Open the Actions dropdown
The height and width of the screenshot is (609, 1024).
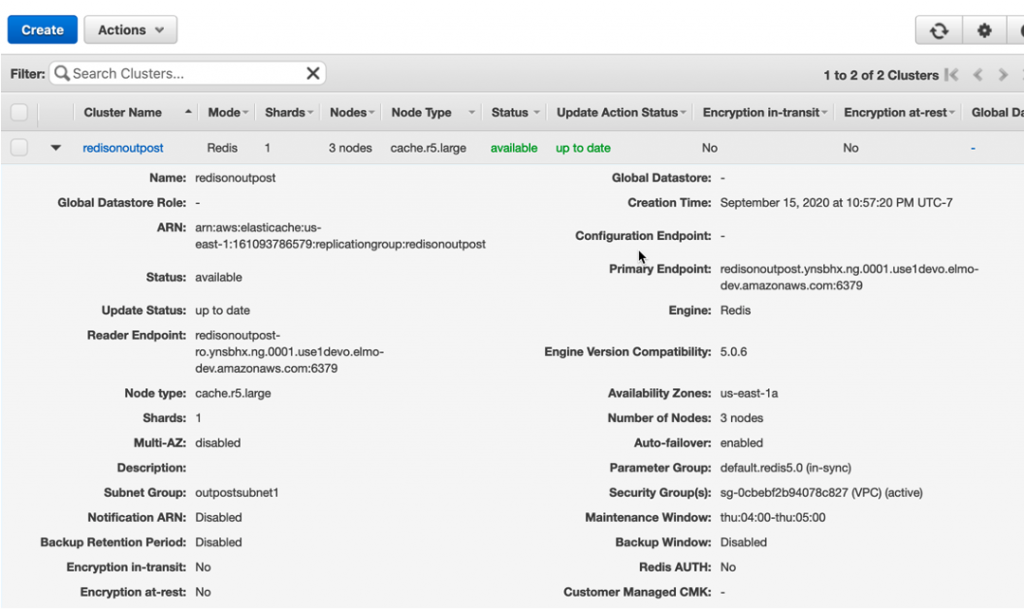(131, 30)
